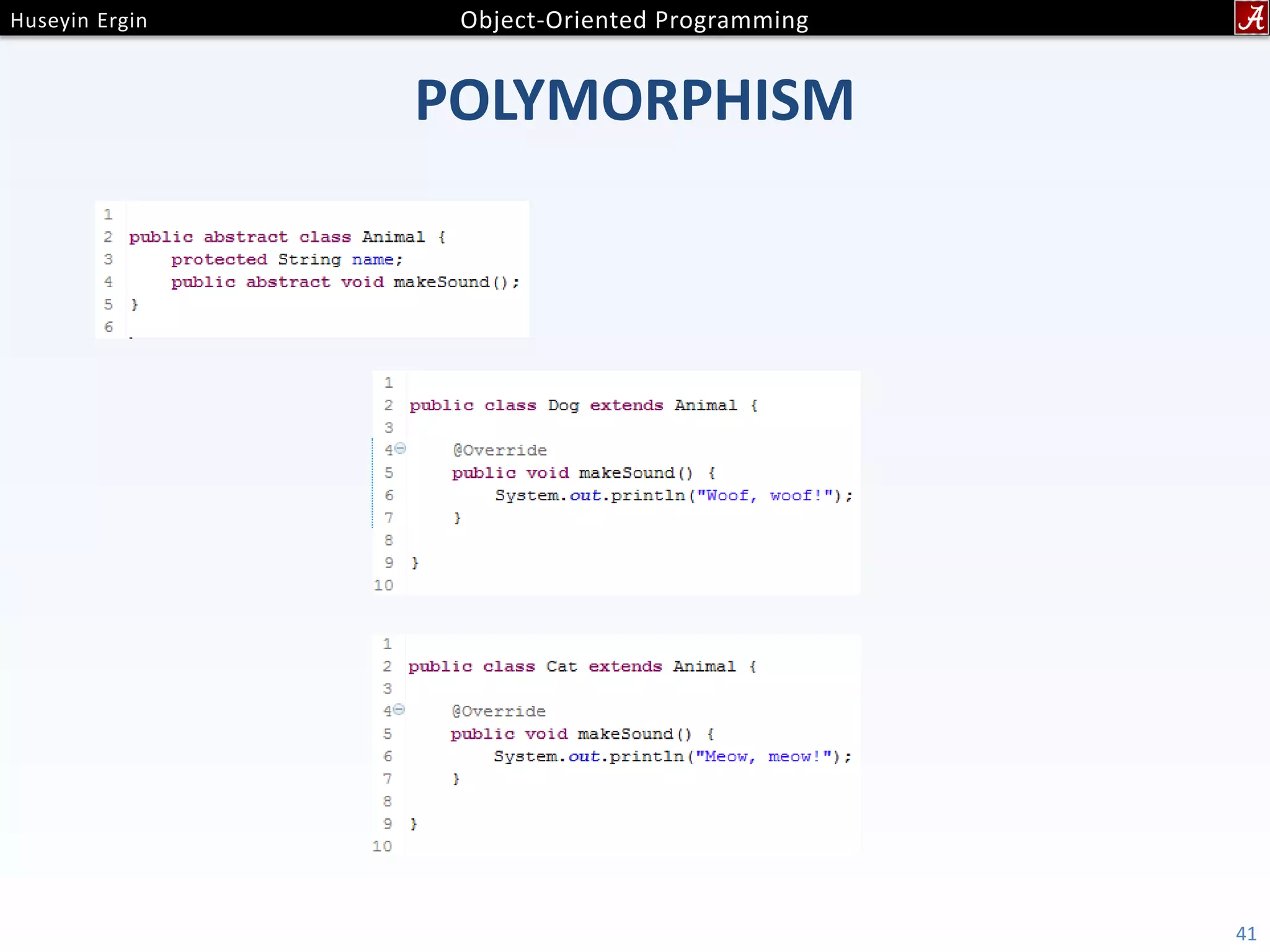This screenshot has width=1270, height=952.
Task: Click the Animal class code snippet
Action: (x=312, y=270)
